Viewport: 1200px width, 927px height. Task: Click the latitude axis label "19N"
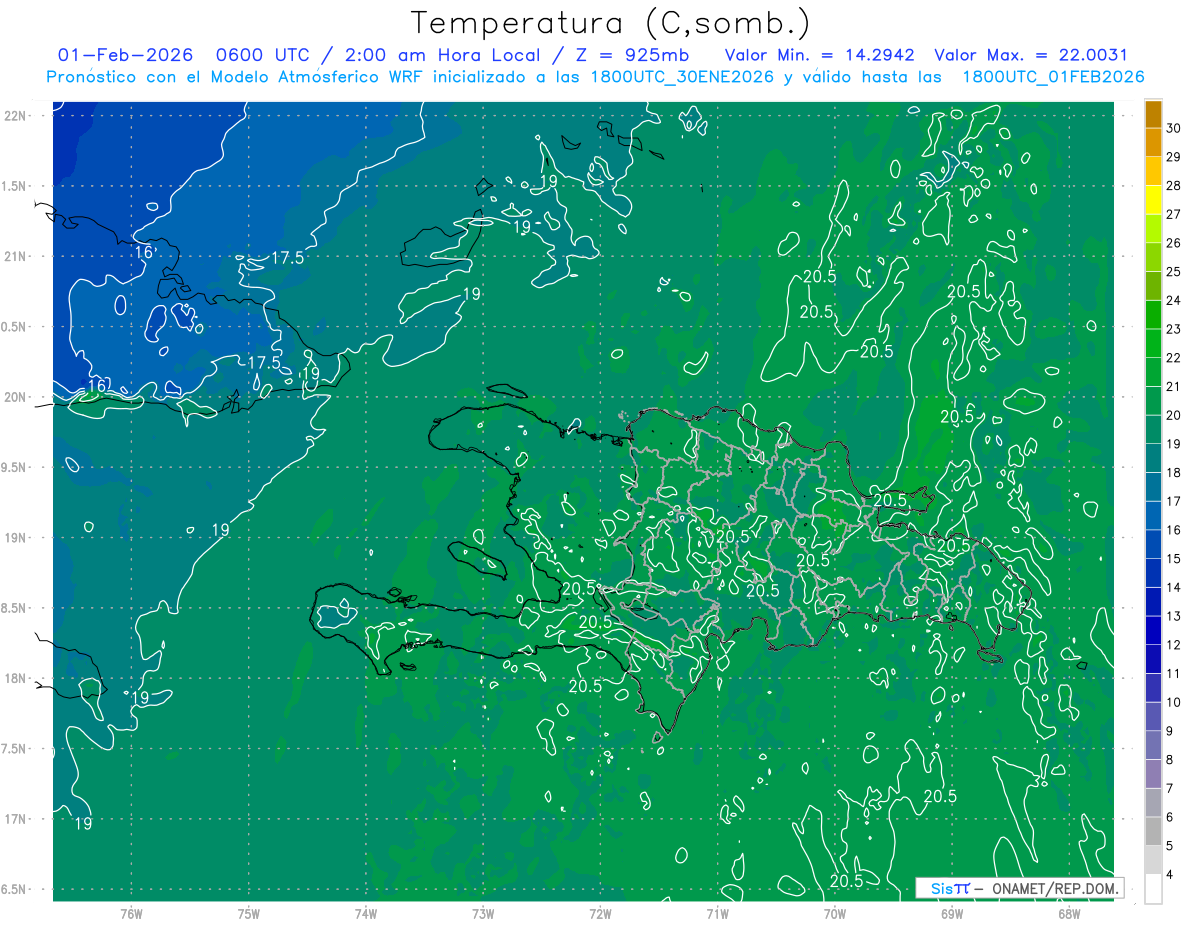pyautogui.click(x=16, y=538)
